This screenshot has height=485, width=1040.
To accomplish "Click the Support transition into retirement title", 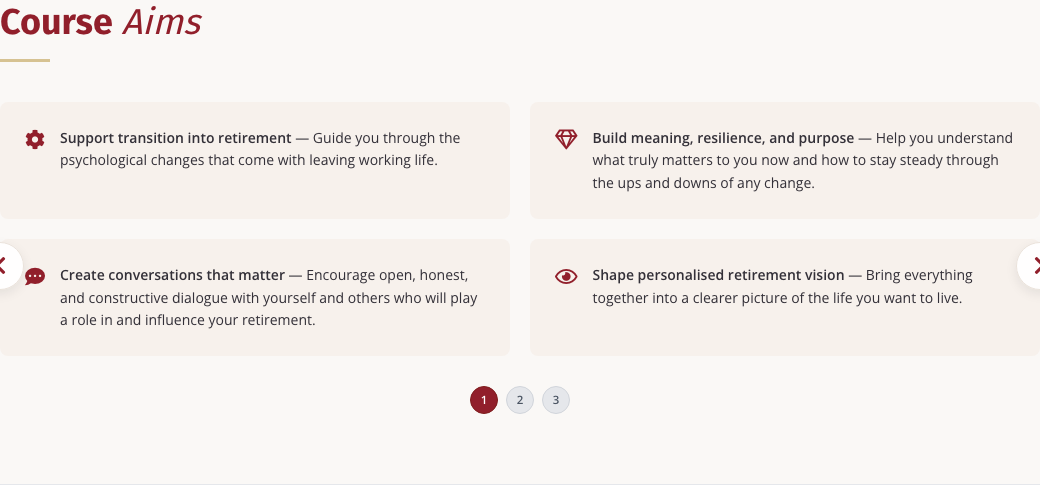I will (x=176, y=138).
